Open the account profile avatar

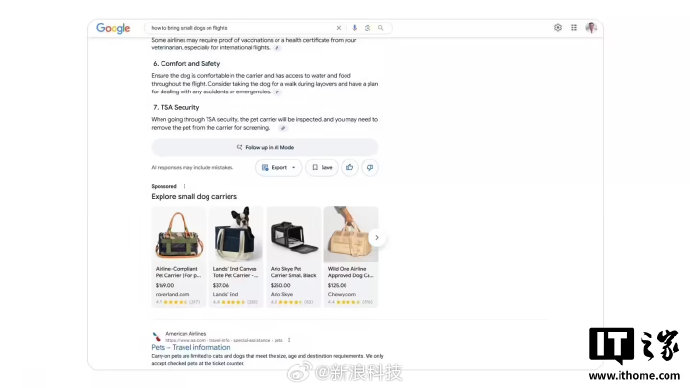click(x=591, y=28)
